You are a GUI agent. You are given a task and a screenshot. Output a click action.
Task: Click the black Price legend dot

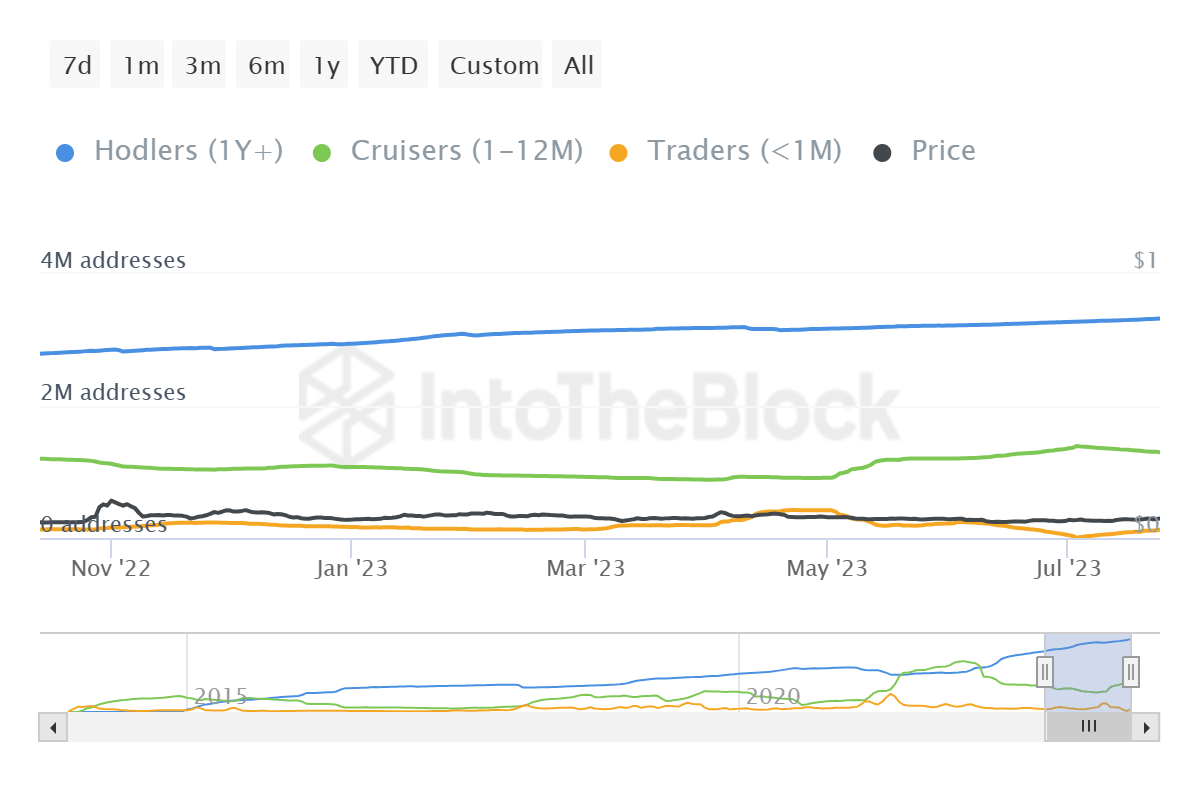click(880, 150)
